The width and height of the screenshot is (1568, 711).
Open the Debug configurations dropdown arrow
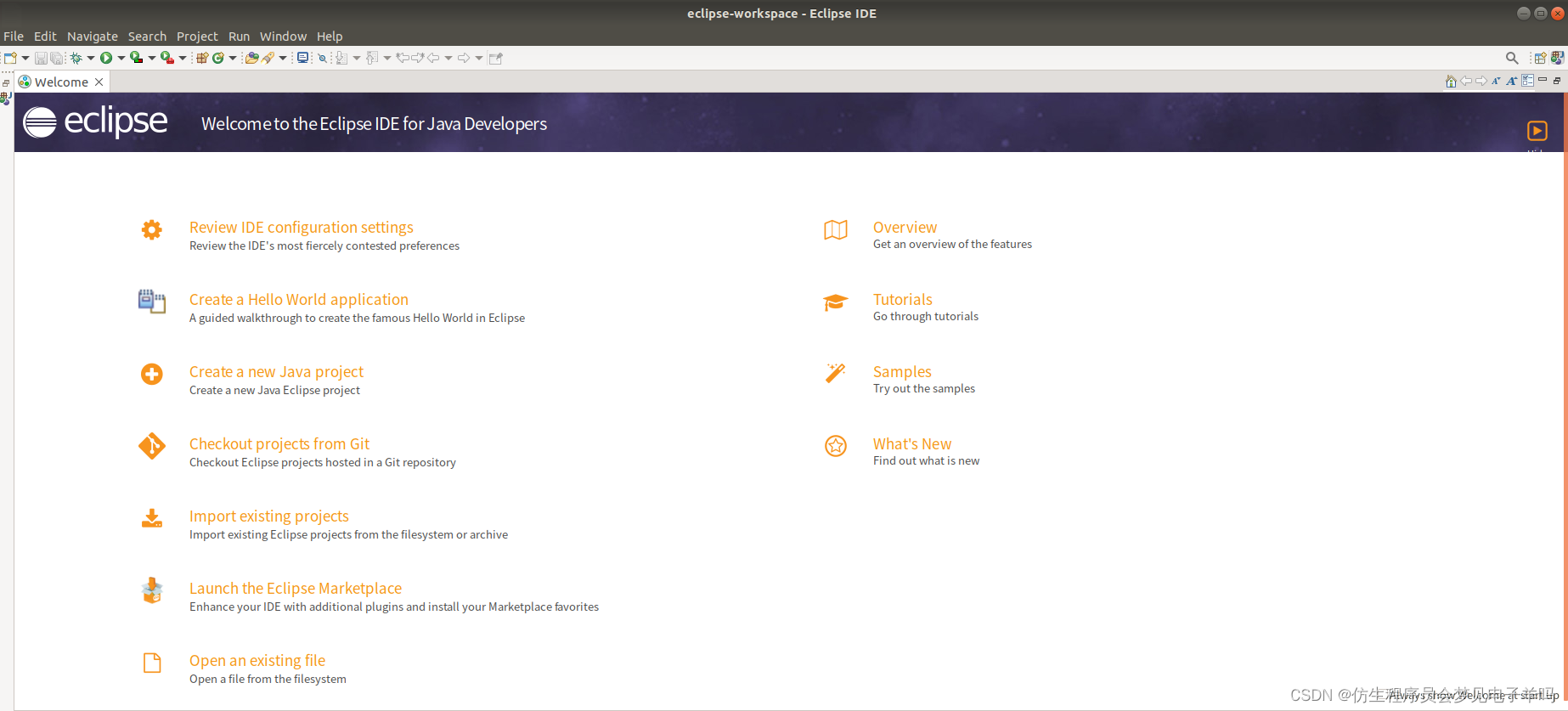[x=91, y=58]
